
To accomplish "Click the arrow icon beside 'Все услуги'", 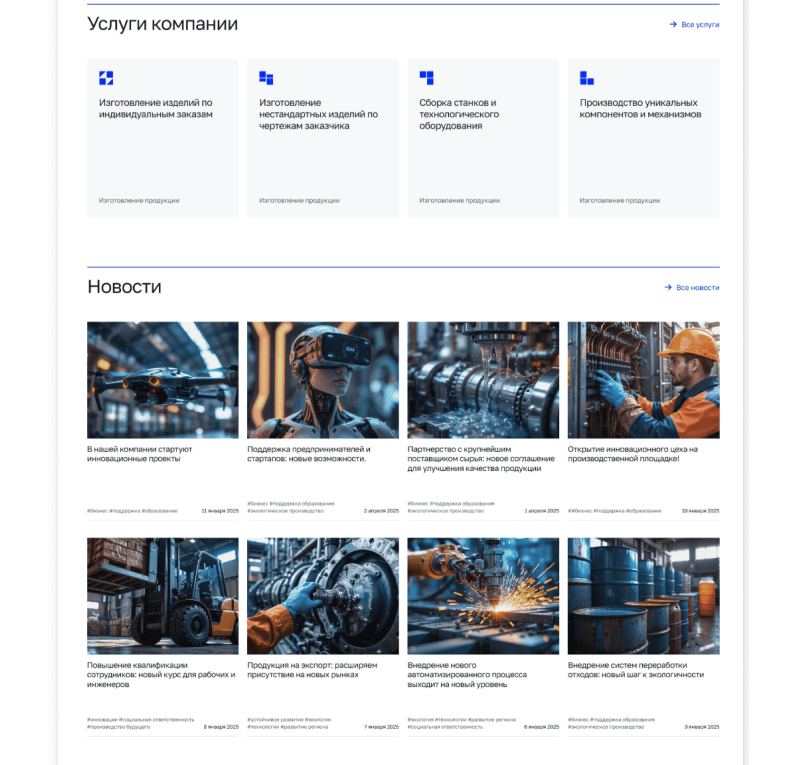I will (673, 24).
